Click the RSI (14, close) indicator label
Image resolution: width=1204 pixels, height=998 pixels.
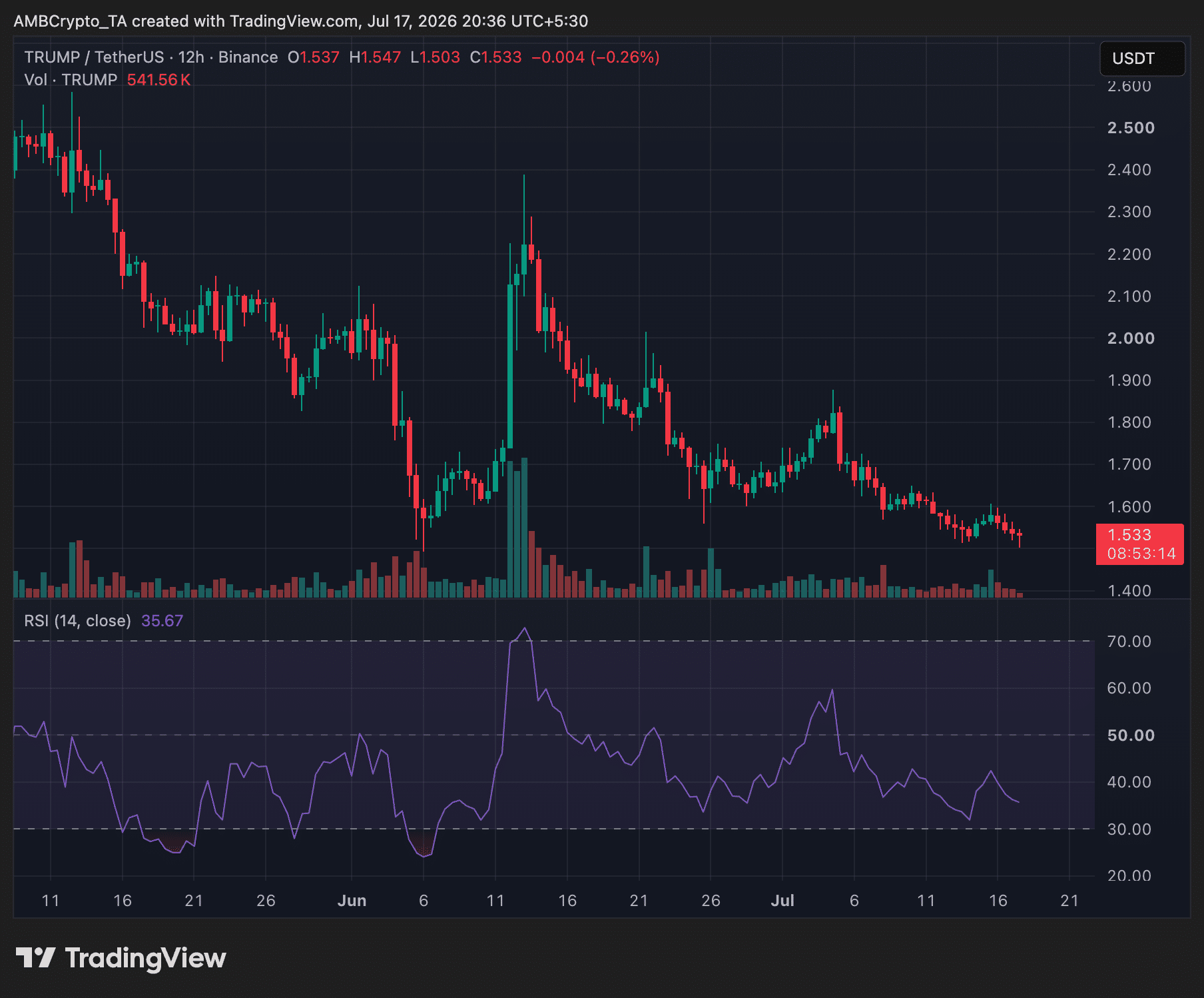tap(77, 621)
